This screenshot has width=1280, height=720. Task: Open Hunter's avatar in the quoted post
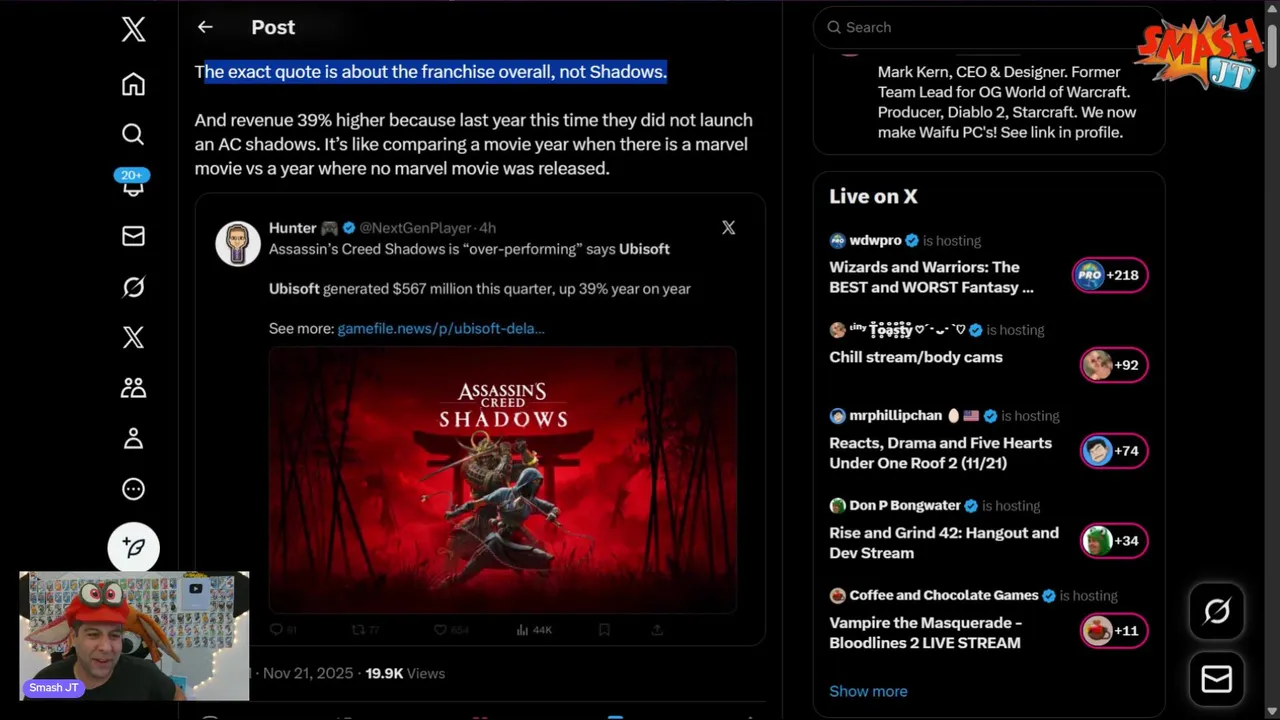click(238, 243)
